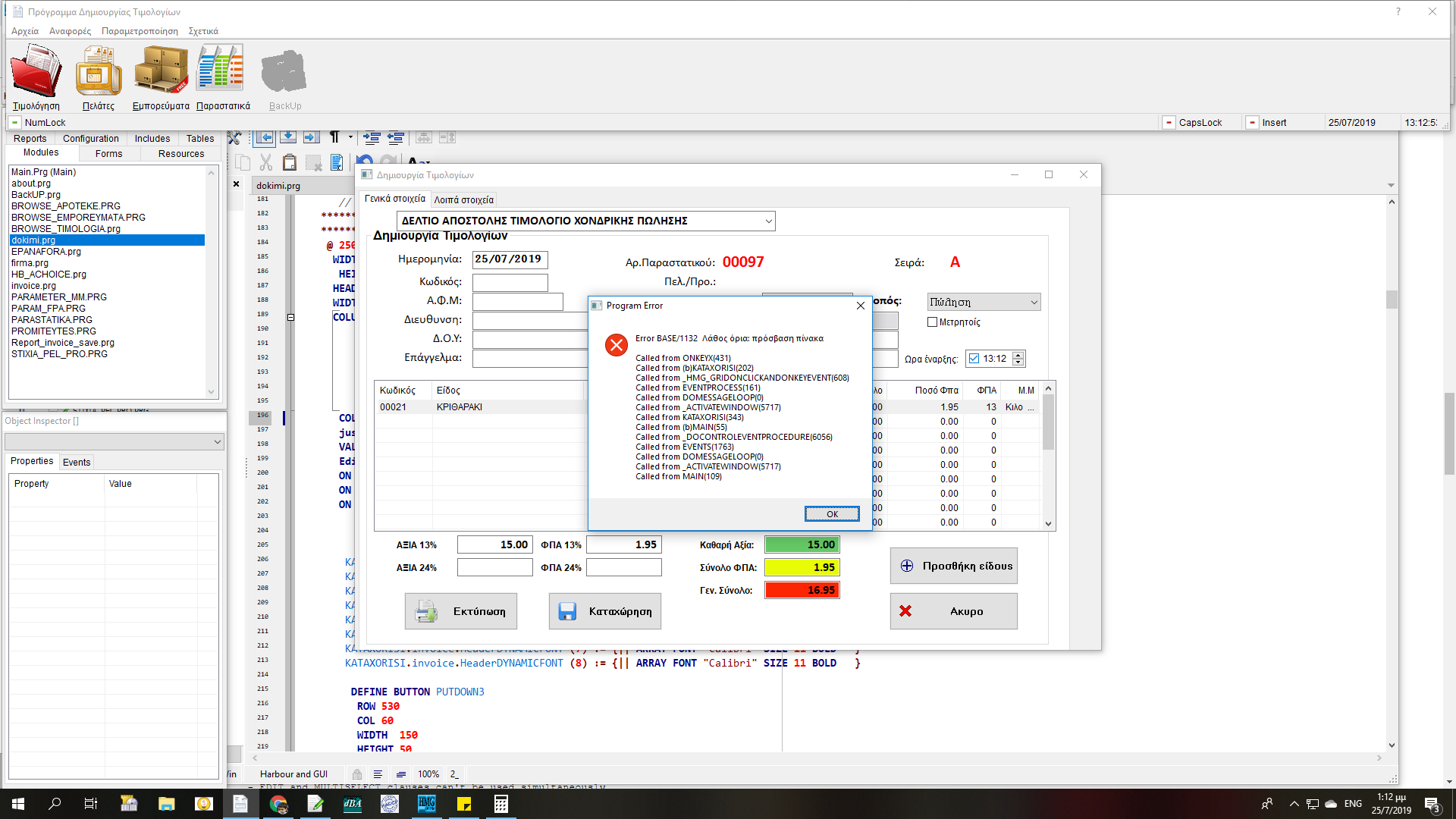This screenshot has width=1456, height=819.
Task: Open the Αρχεία menu
Action: pos(25,31)
